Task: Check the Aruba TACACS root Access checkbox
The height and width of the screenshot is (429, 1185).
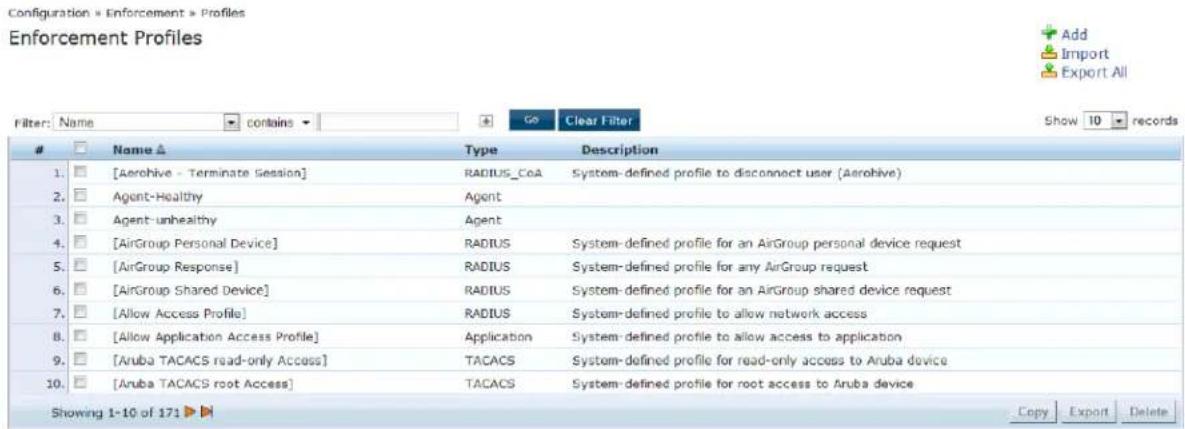Action: [79, 384]
